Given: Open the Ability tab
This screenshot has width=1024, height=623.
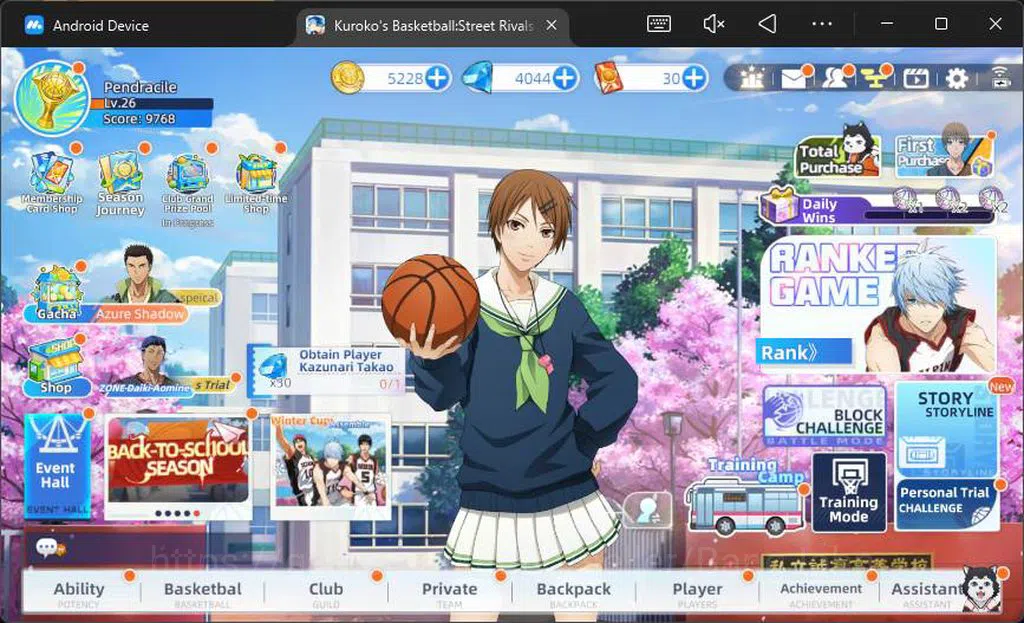Looking at the screenshot, I should point(79,593).
